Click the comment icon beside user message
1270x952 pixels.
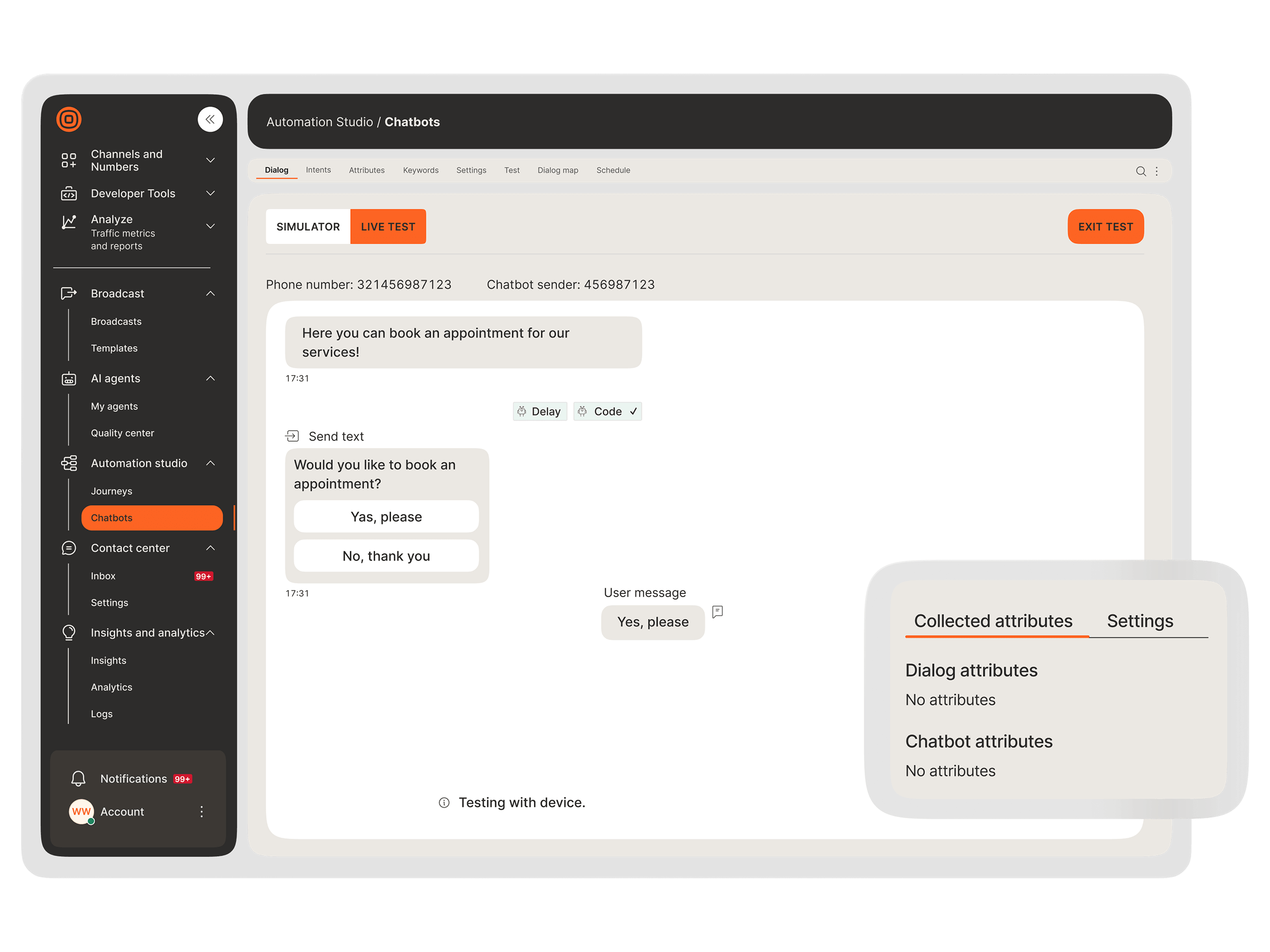pyautogui.click(x=717, y=612)
